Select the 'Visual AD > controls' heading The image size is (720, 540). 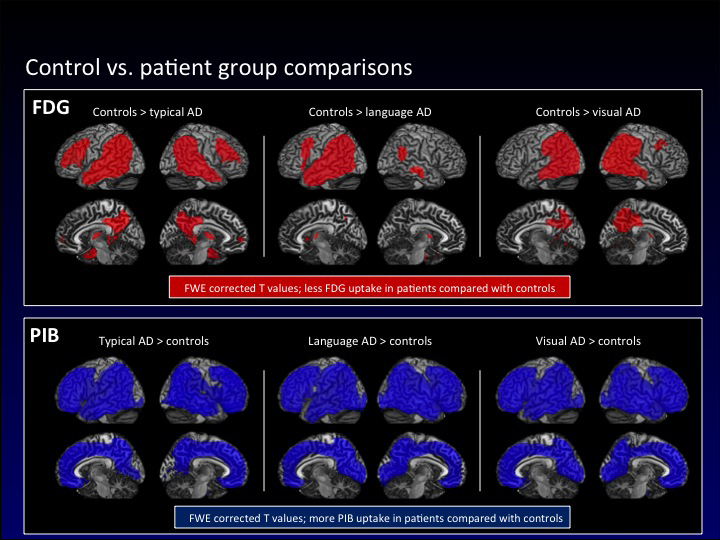coord(588,341)
